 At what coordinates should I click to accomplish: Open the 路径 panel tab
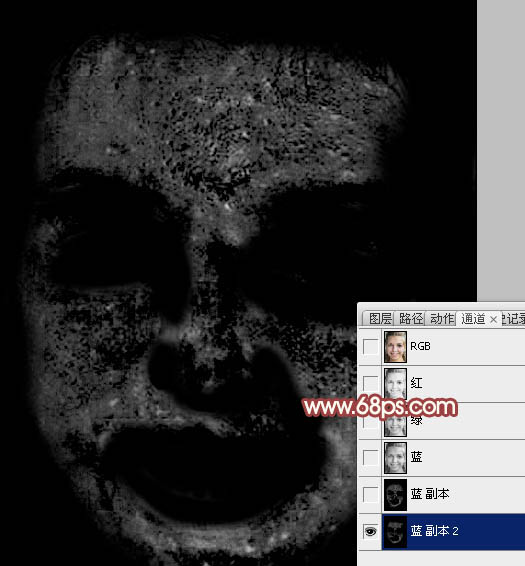pos(411,319)
